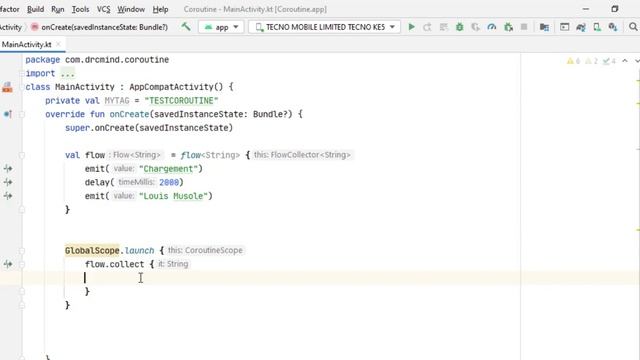Click the AppCompatActivity superclass name
Image resolution: width=640 pixels, height=360 pixels.
[171, 87]
